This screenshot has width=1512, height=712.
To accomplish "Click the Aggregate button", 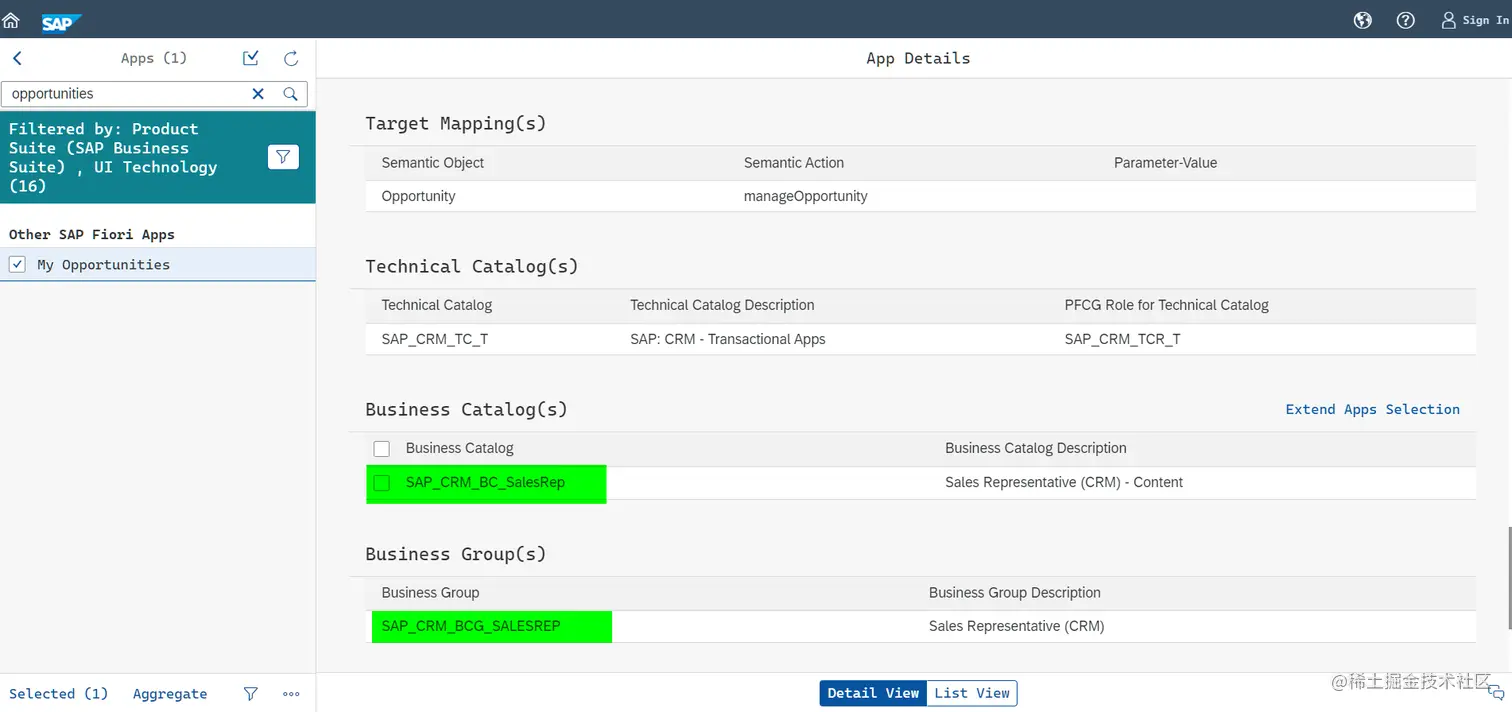I will (x=170, y=694).
